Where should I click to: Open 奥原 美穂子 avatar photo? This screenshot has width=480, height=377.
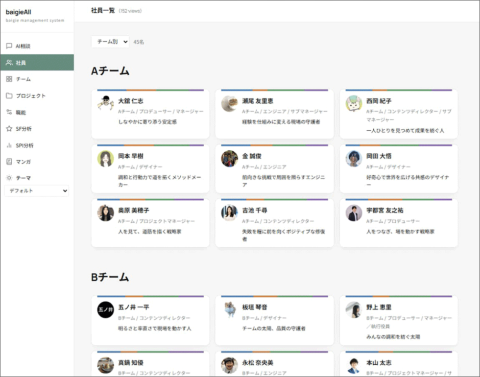point(106,213)
